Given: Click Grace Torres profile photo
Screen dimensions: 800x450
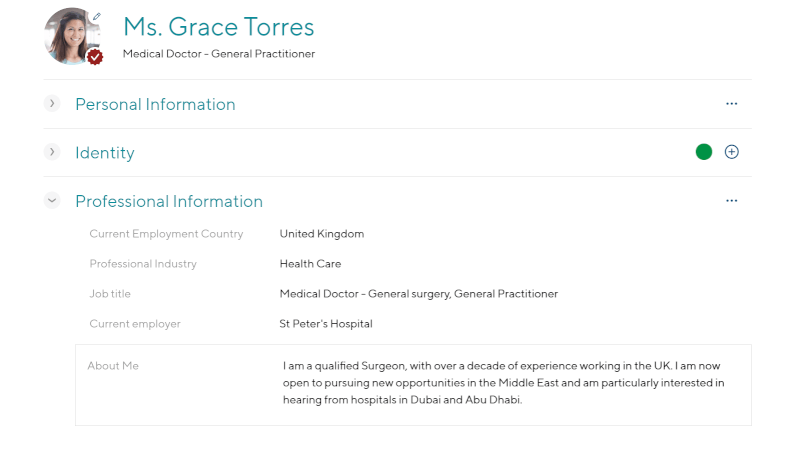Looking at the screenshot, I should click(x=72, y=36).
